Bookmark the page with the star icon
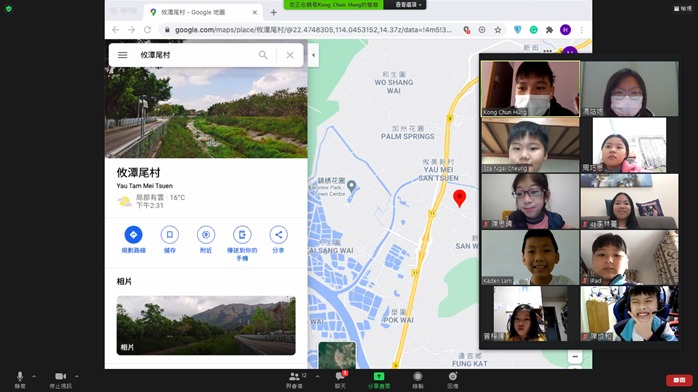698x392 pixels. point(498,30)
